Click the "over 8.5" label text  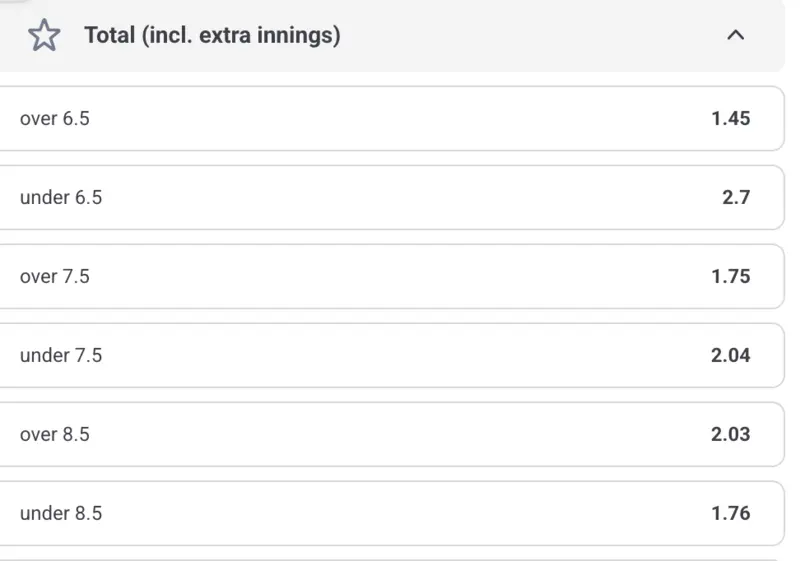coord(54,434)
